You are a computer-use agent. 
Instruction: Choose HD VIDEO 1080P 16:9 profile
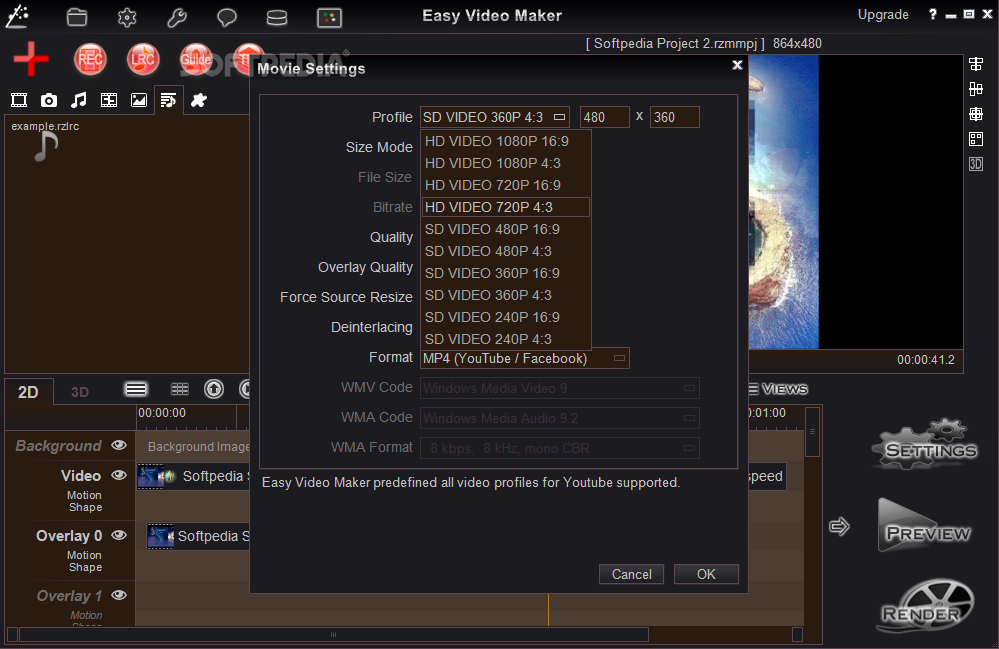click(505, 141)
